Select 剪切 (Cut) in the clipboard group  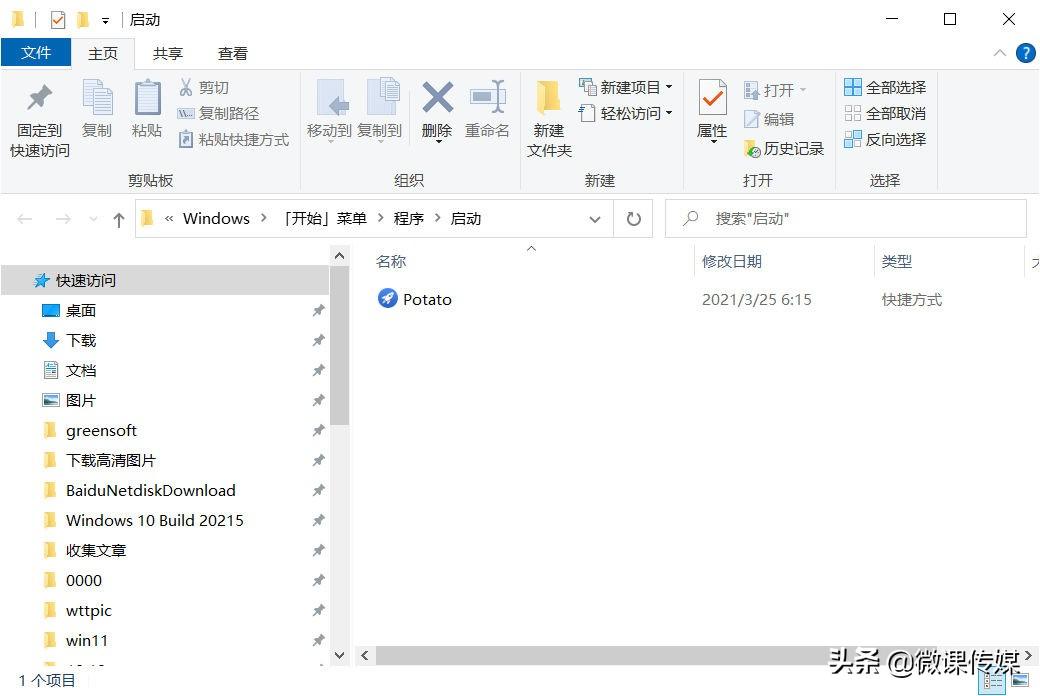tap(204, 88)
